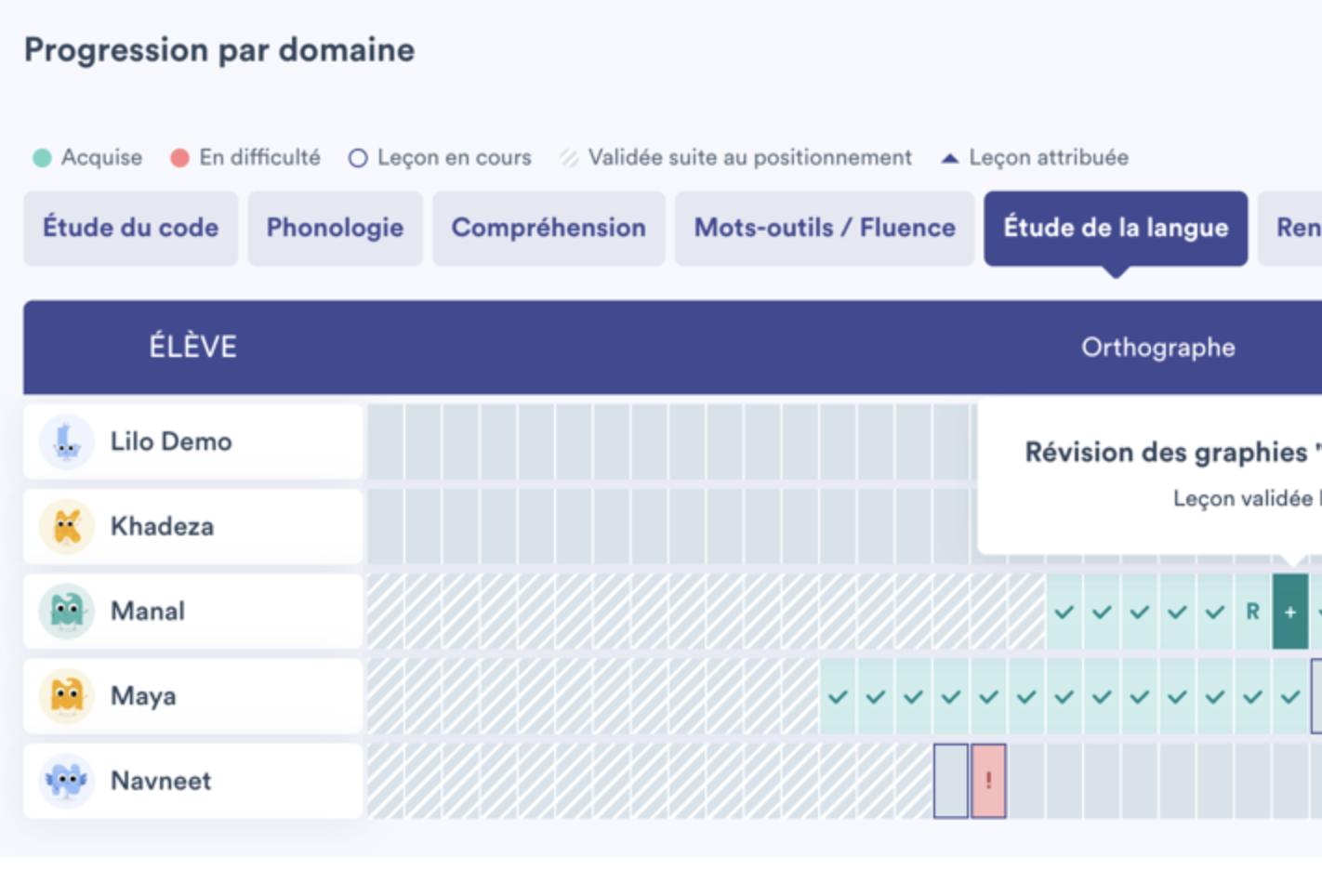Viewport: 1322px width, 896px height.
Task: Click Manal's green monster avatar
Action: 66,611
